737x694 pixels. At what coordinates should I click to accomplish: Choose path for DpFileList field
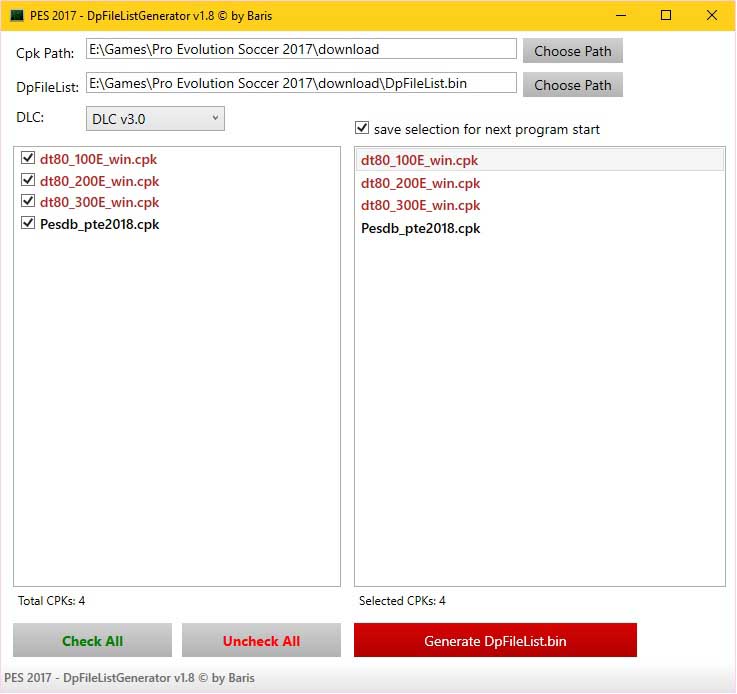(572, 85)
